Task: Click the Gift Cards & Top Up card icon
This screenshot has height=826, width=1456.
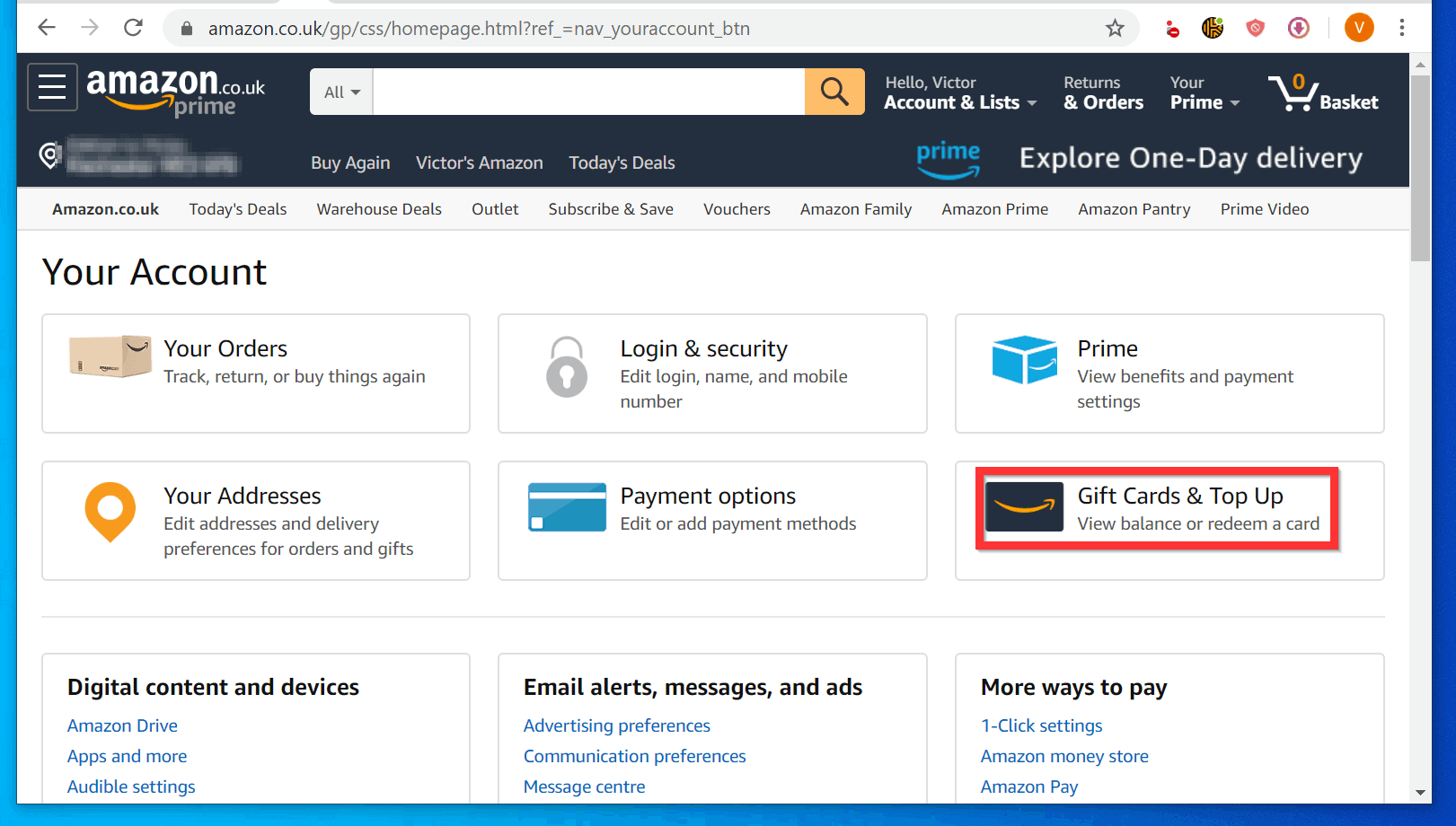Action: pyautogui.click(x=1024, y=505)
